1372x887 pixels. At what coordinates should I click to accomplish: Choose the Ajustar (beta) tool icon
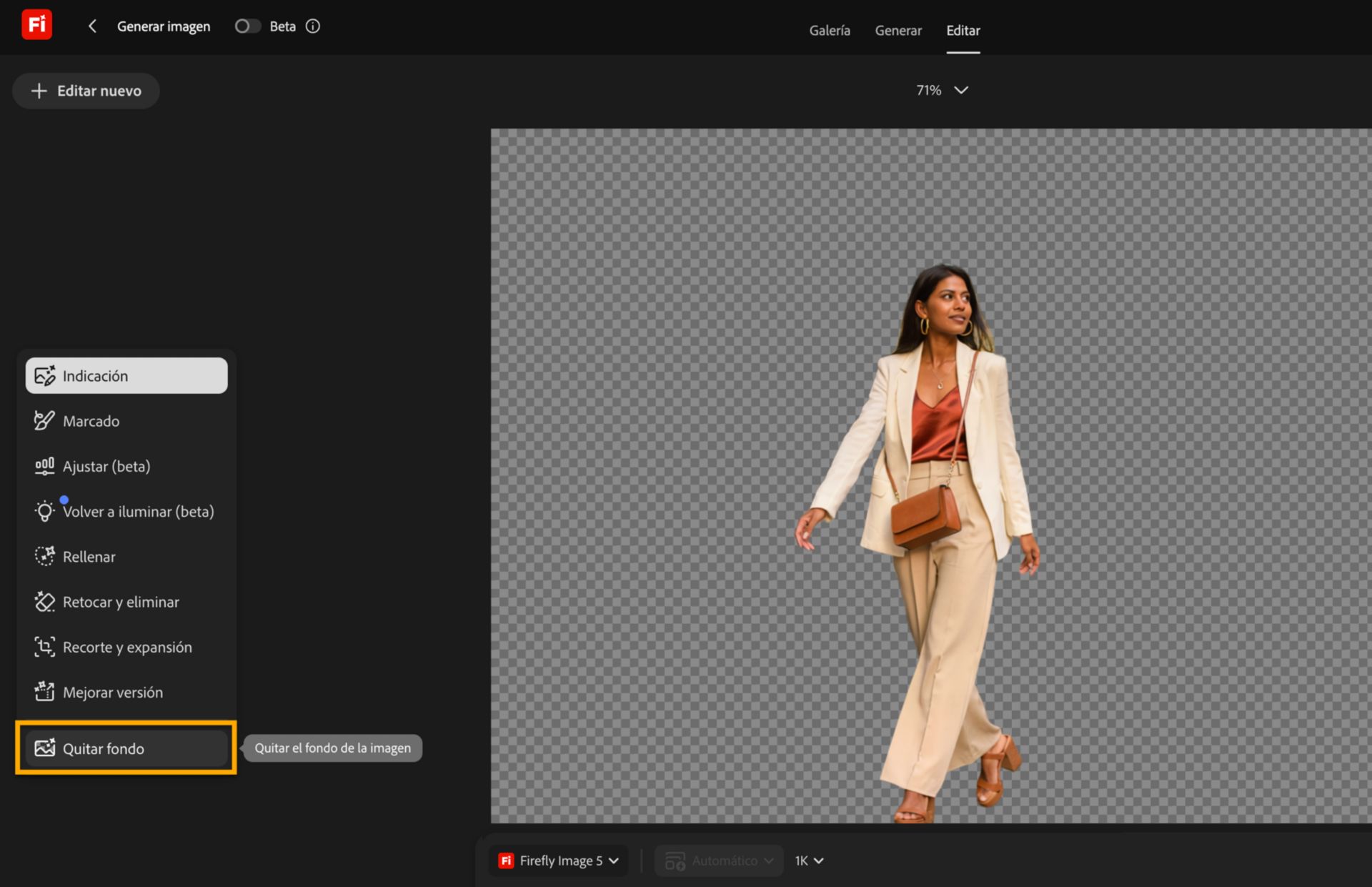tap(44, 466)
